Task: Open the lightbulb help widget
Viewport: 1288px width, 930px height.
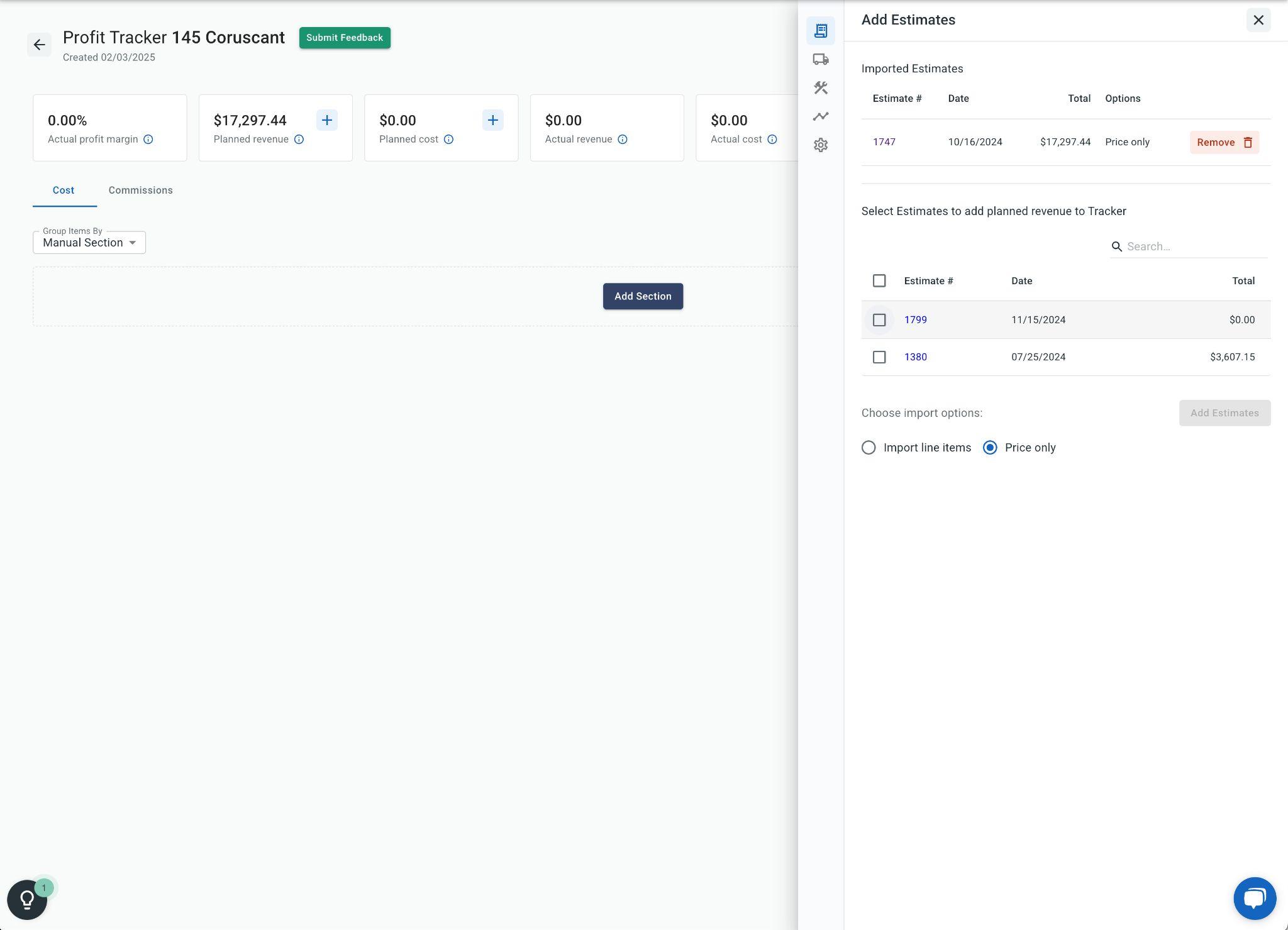Action: tap(27, 899)
